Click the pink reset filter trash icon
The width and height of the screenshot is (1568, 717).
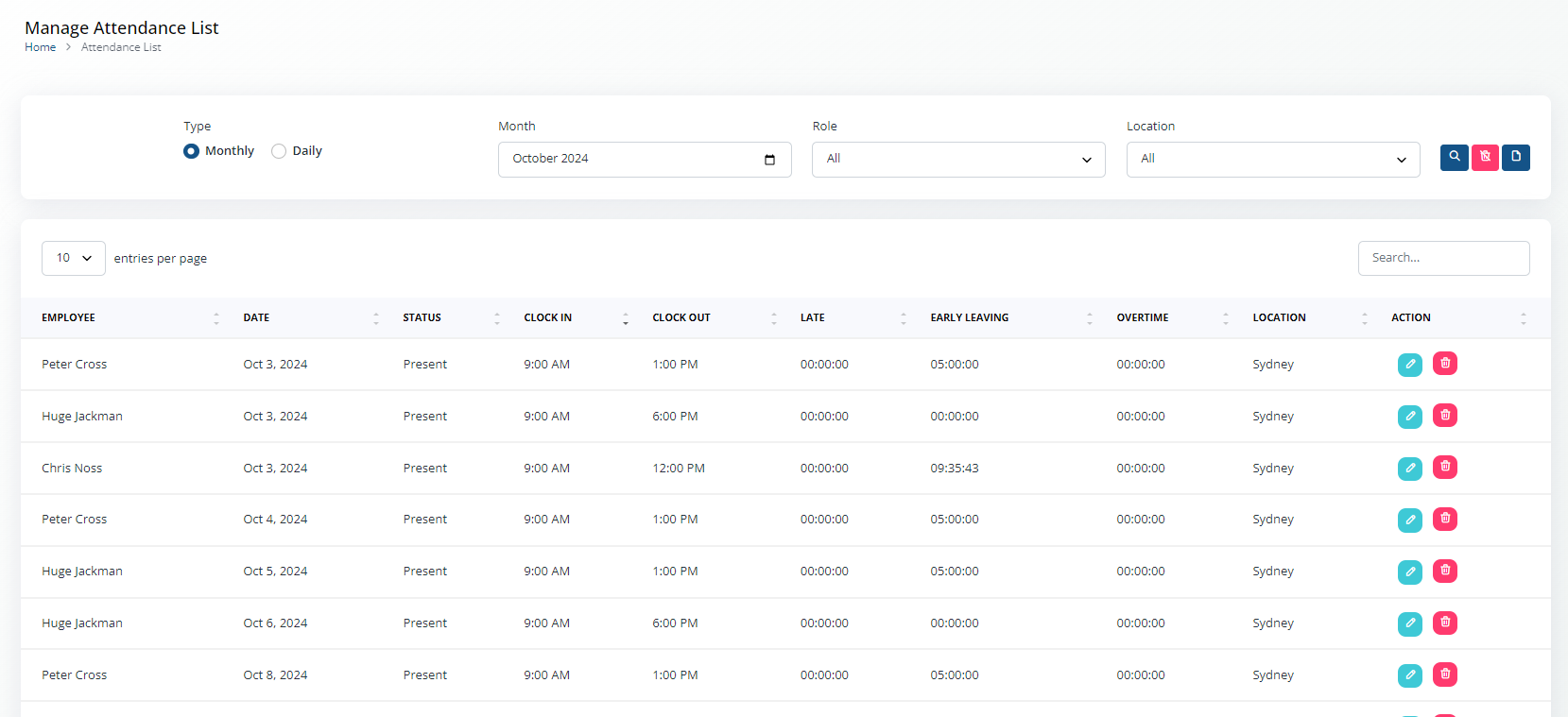point(1485,157)
